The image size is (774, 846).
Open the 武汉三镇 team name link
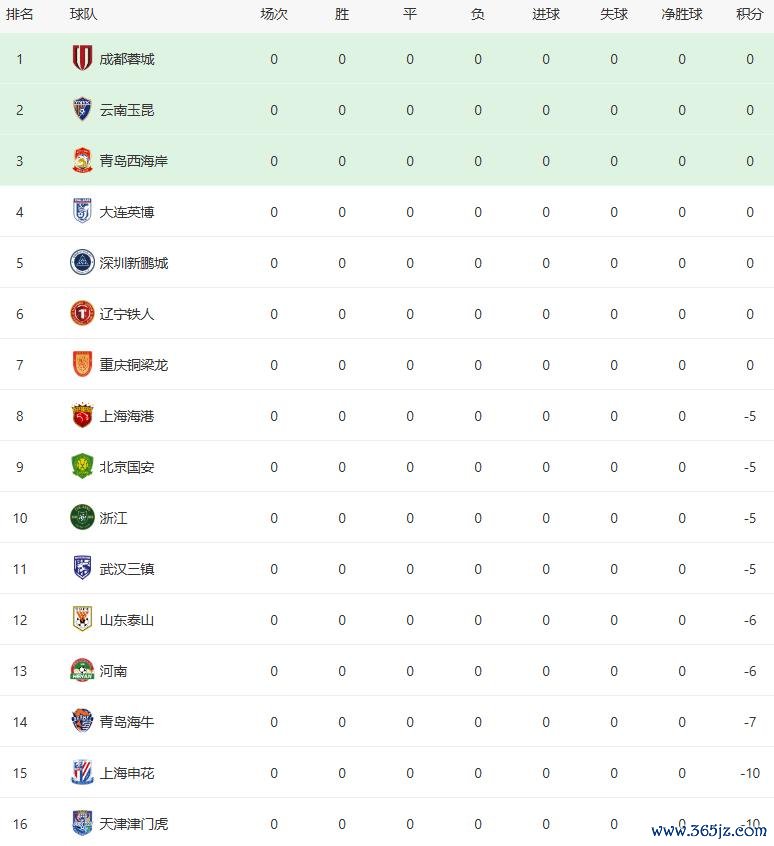tap(127, 569)
